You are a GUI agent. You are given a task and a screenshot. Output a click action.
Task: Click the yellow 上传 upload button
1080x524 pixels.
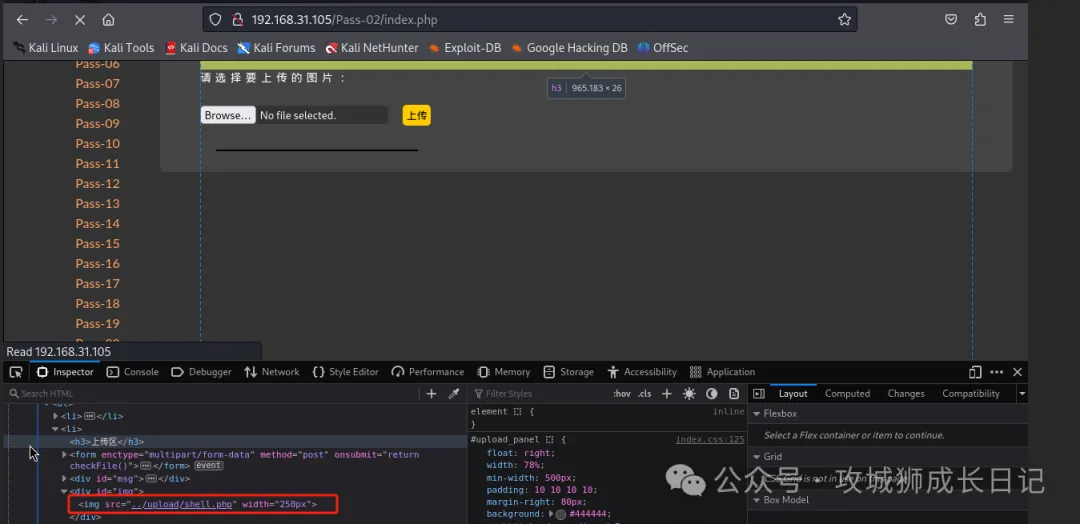pos(416,115)
